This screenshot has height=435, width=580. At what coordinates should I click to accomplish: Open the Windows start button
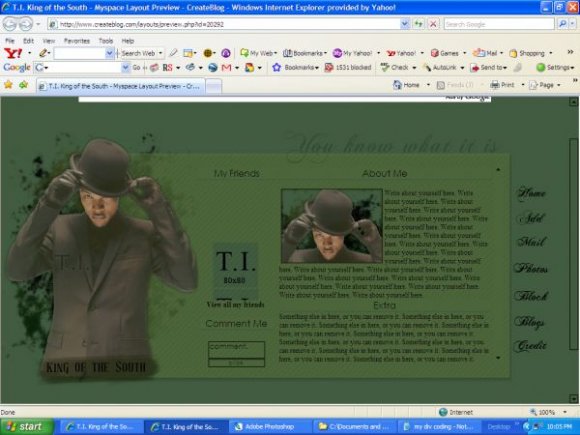coord(27,426)
